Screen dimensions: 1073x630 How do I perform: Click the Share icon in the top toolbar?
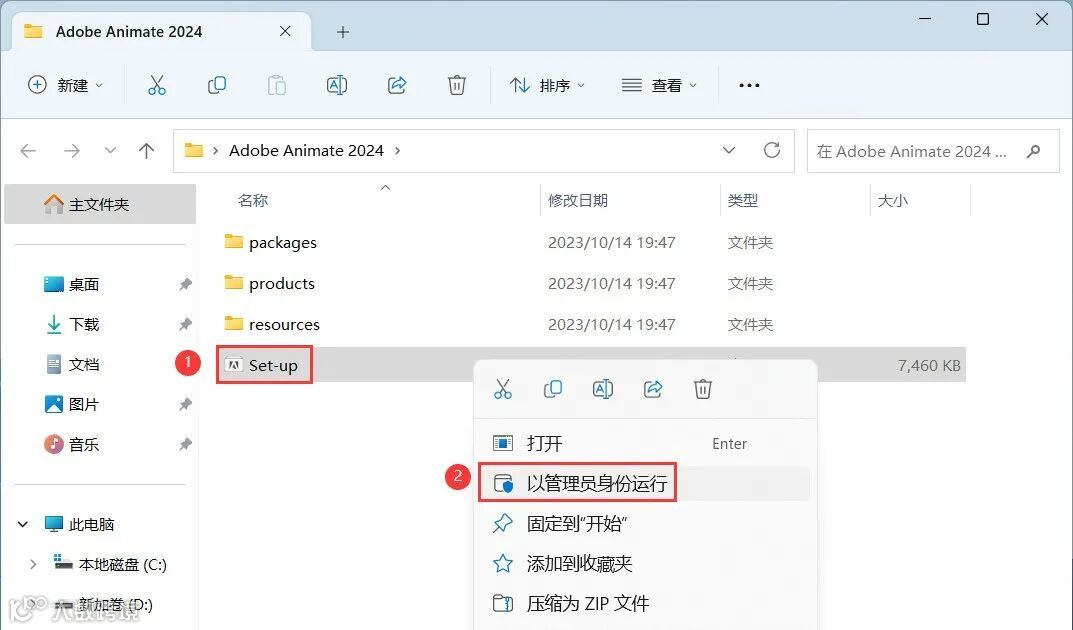point(397,86)
